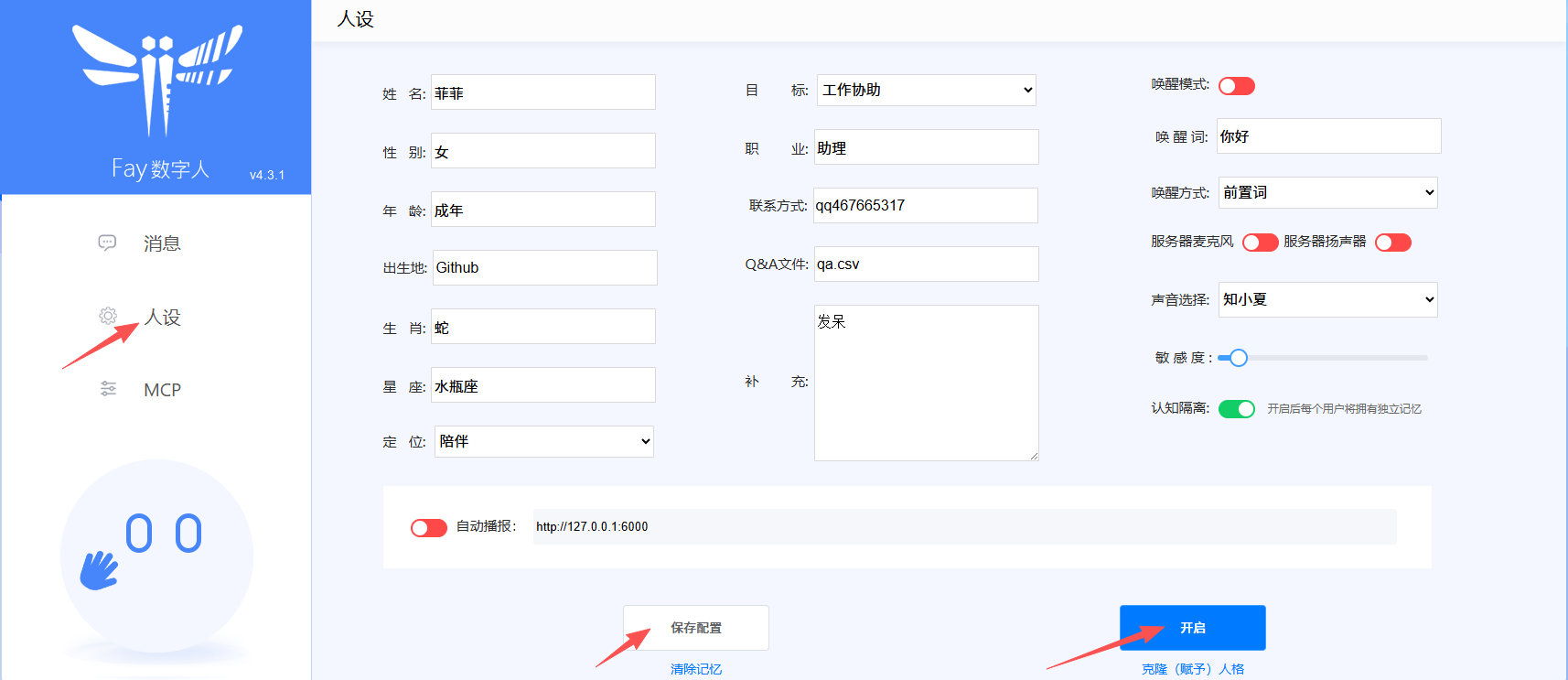Click the 自动播报 URL field
Viewport: 1568px width, 680px height.
click(965, 527)
